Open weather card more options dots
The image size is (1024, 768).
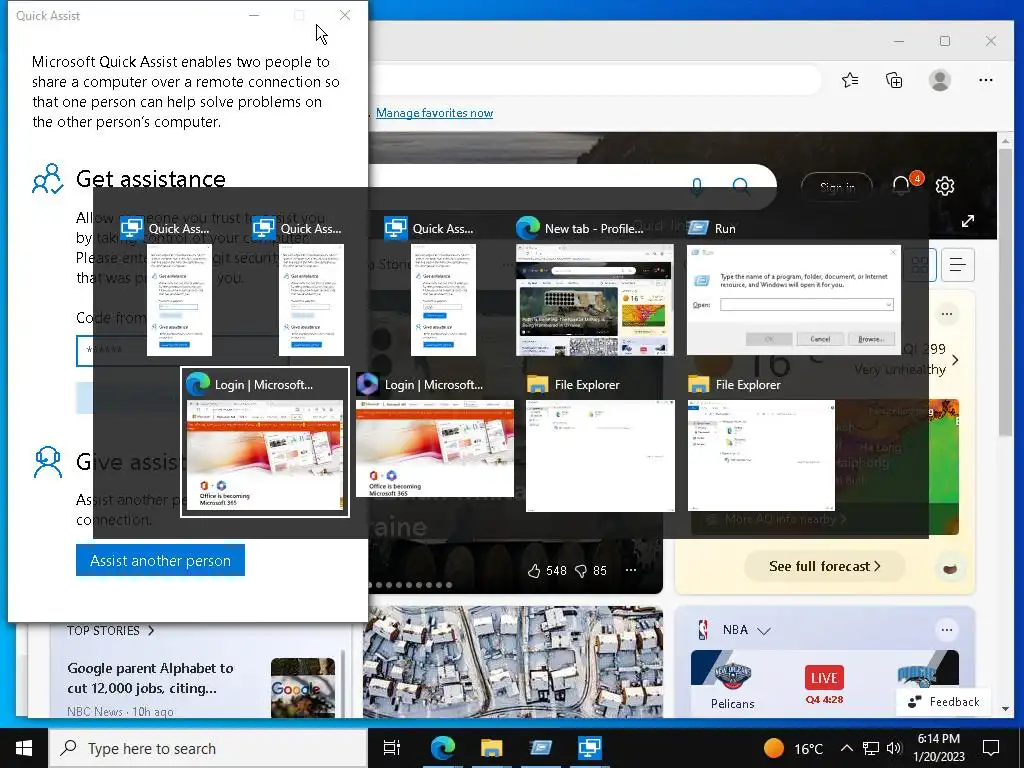947,314
